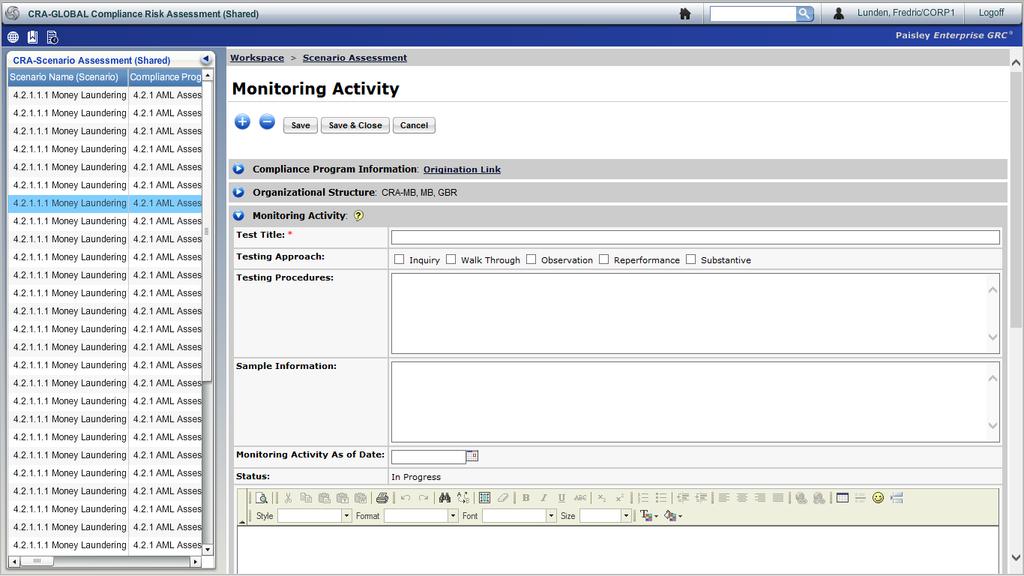Image resolution: width=1024 pixels, height=576 pixels.
Task: Click the Select All icon
Action: [x=485, y=498]
